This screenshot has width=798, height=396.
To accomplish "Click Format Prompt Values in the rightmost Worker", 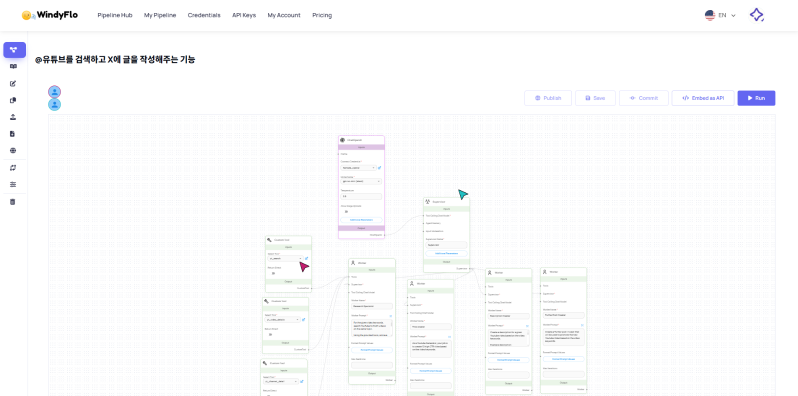I will [x=563, y=359].
